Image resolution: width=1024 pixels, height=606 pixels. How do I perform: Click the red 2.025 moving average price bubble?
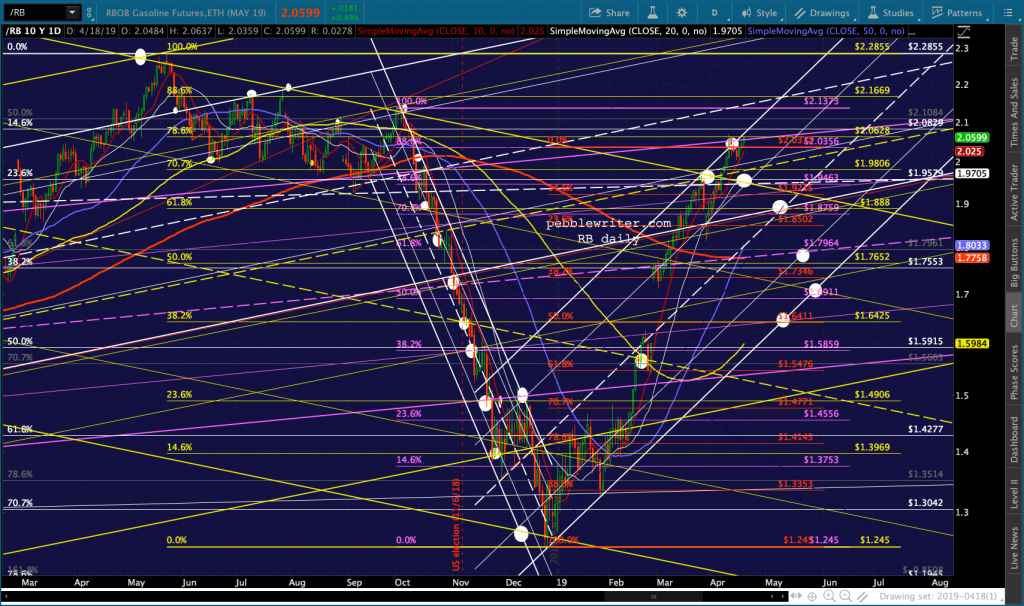click(970, 151)
